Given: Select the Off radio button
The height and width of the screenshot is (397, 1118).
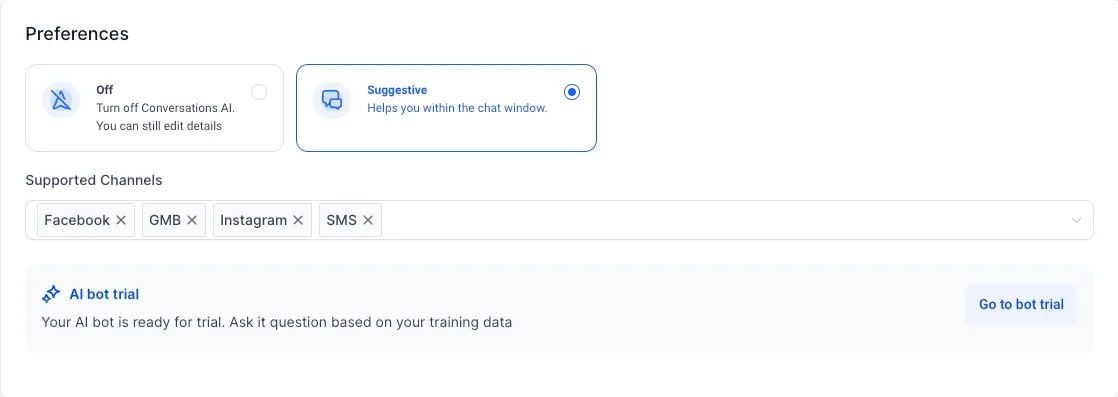Looking at the screenshot, I should pos(259,92).
